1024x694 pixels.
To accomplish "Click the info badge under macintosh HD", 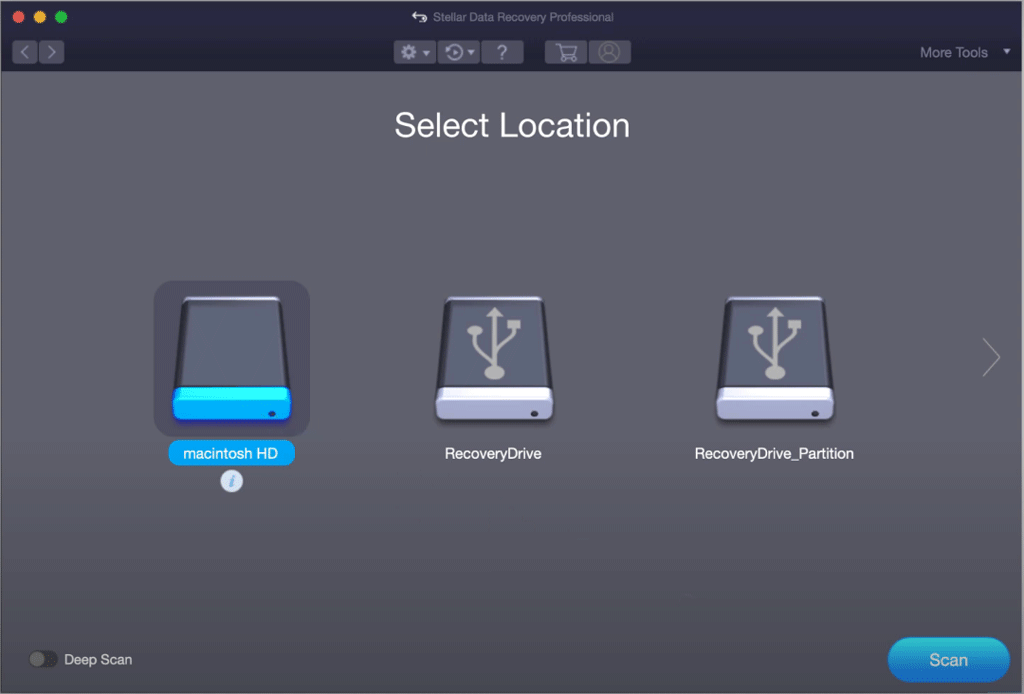I will tap(231, 481).
